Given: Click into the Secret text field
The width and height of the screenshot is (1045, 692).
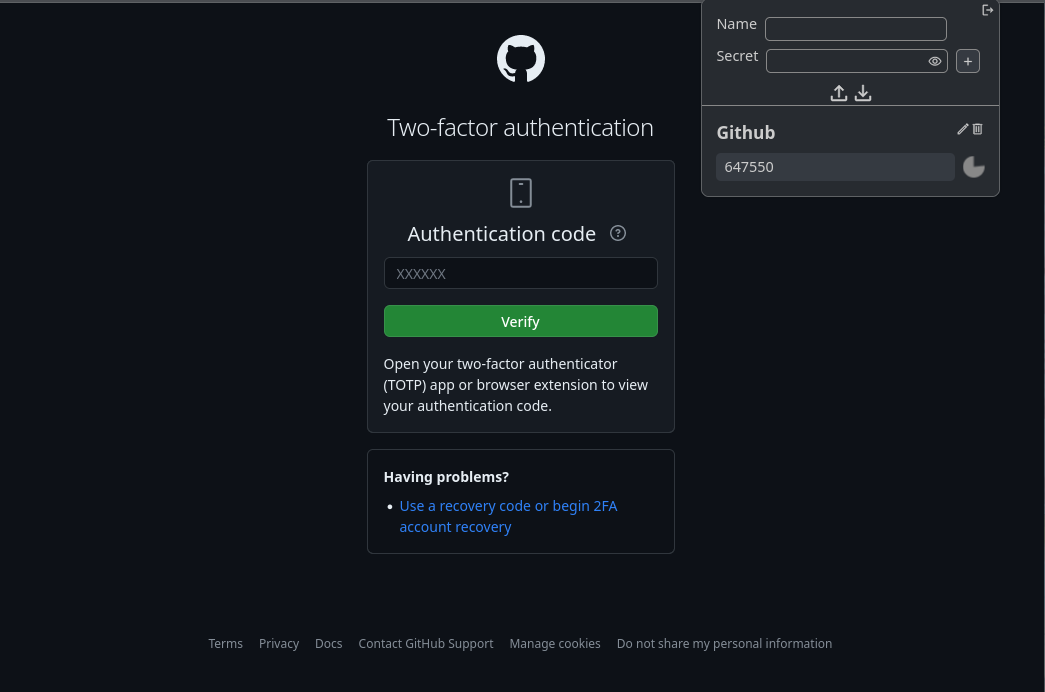Looking at the screenshot, I should (845, 61).
